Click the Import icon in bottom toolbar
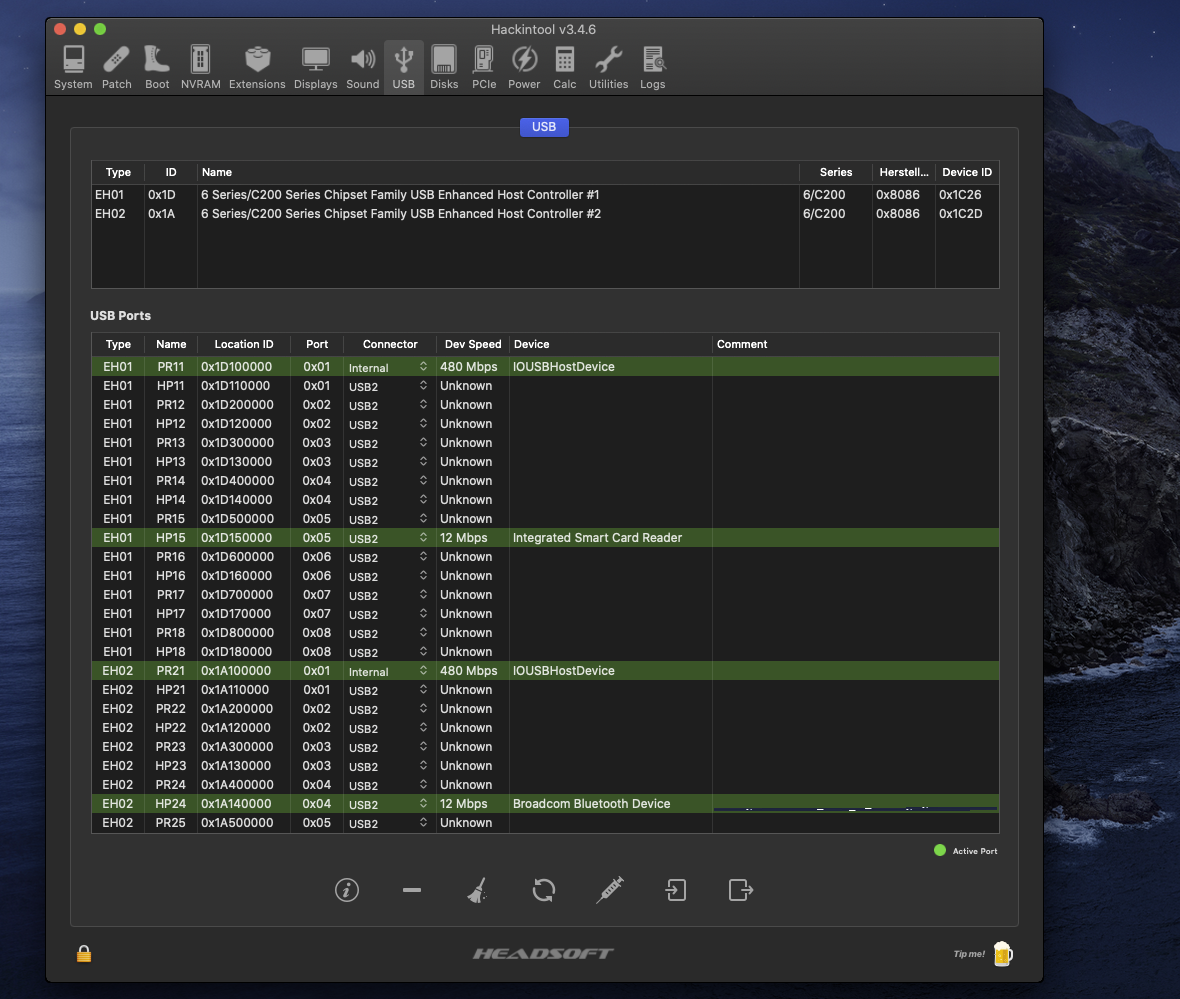 tap(675, 889)
